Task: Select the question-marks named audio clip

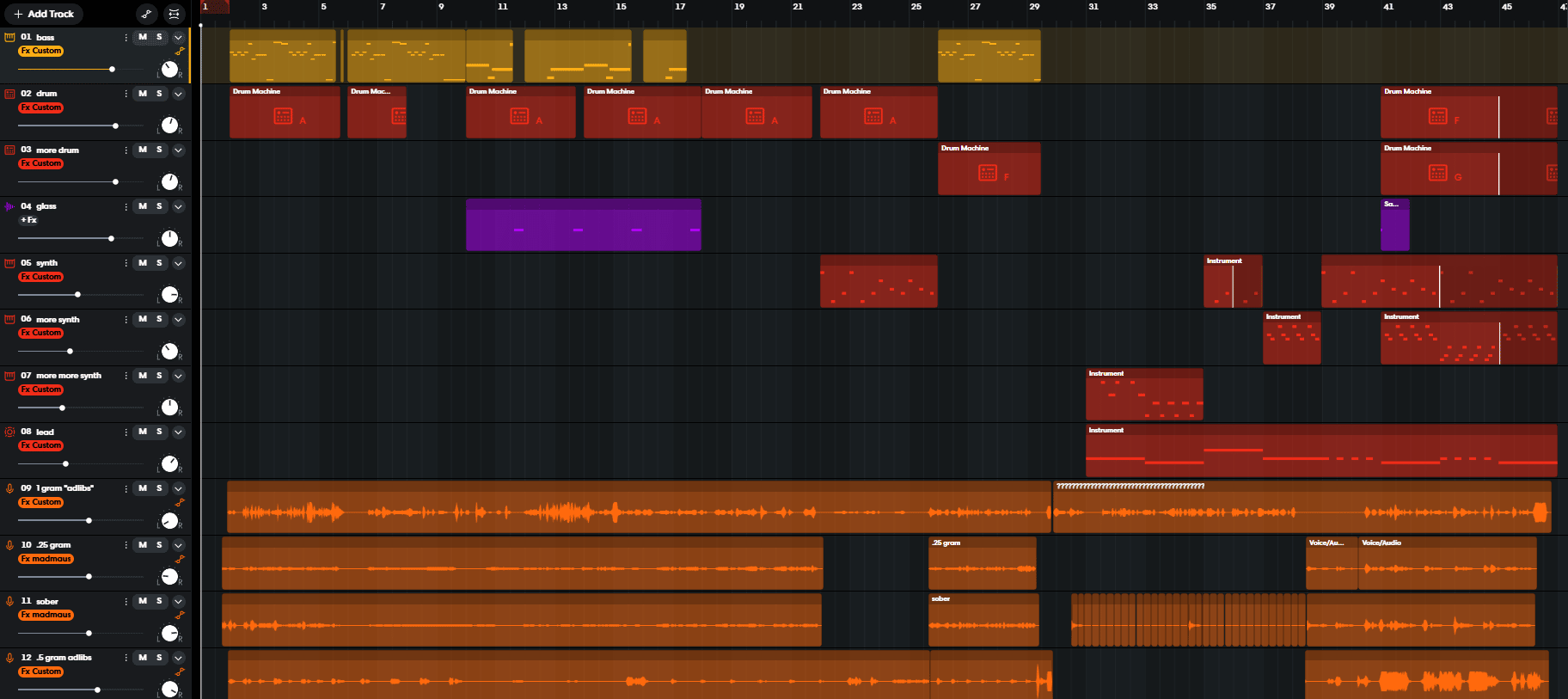Action: coord(1302,507)
